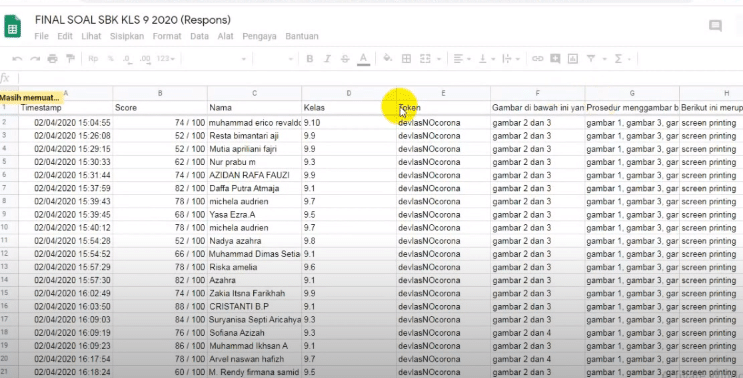Increase decimal places
The image size is (743, 378).
click(145, 59)
